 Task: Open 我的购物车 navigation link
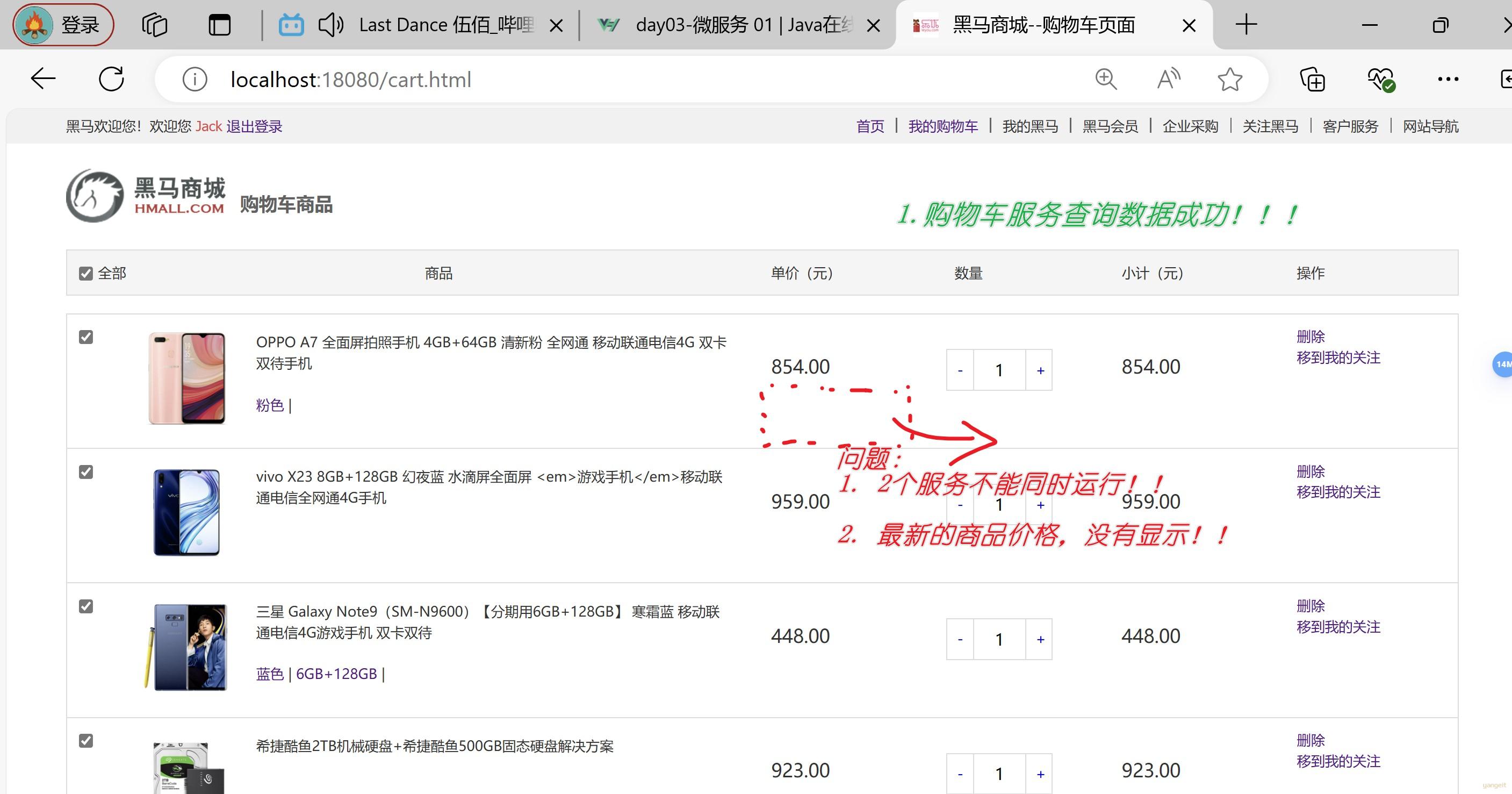[x=942, y=126]
